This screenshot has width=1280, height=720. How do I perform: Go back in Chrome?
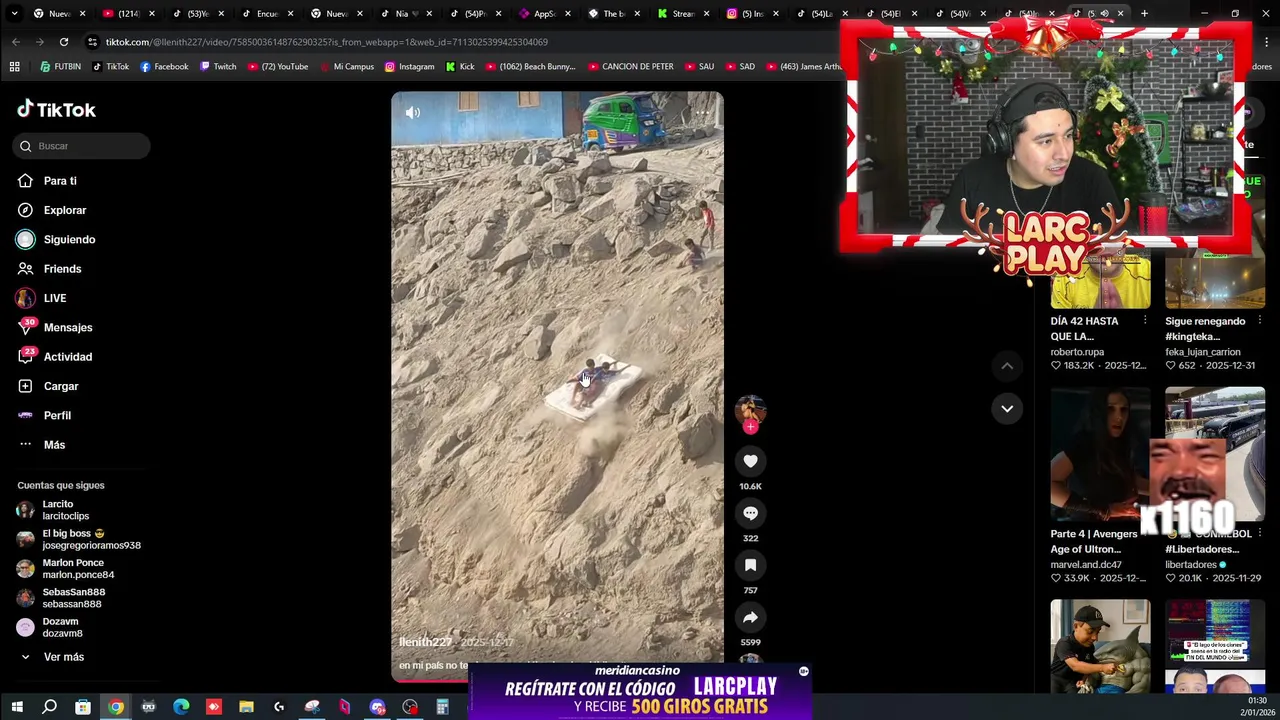[16, 42]
